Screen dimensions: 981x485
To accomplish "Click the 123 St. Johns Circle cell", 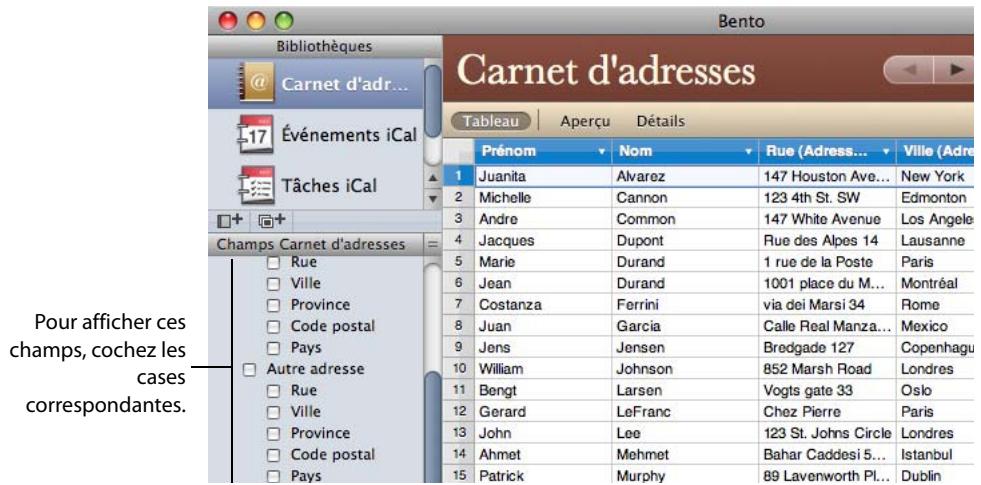I will (x=827, y=433).
